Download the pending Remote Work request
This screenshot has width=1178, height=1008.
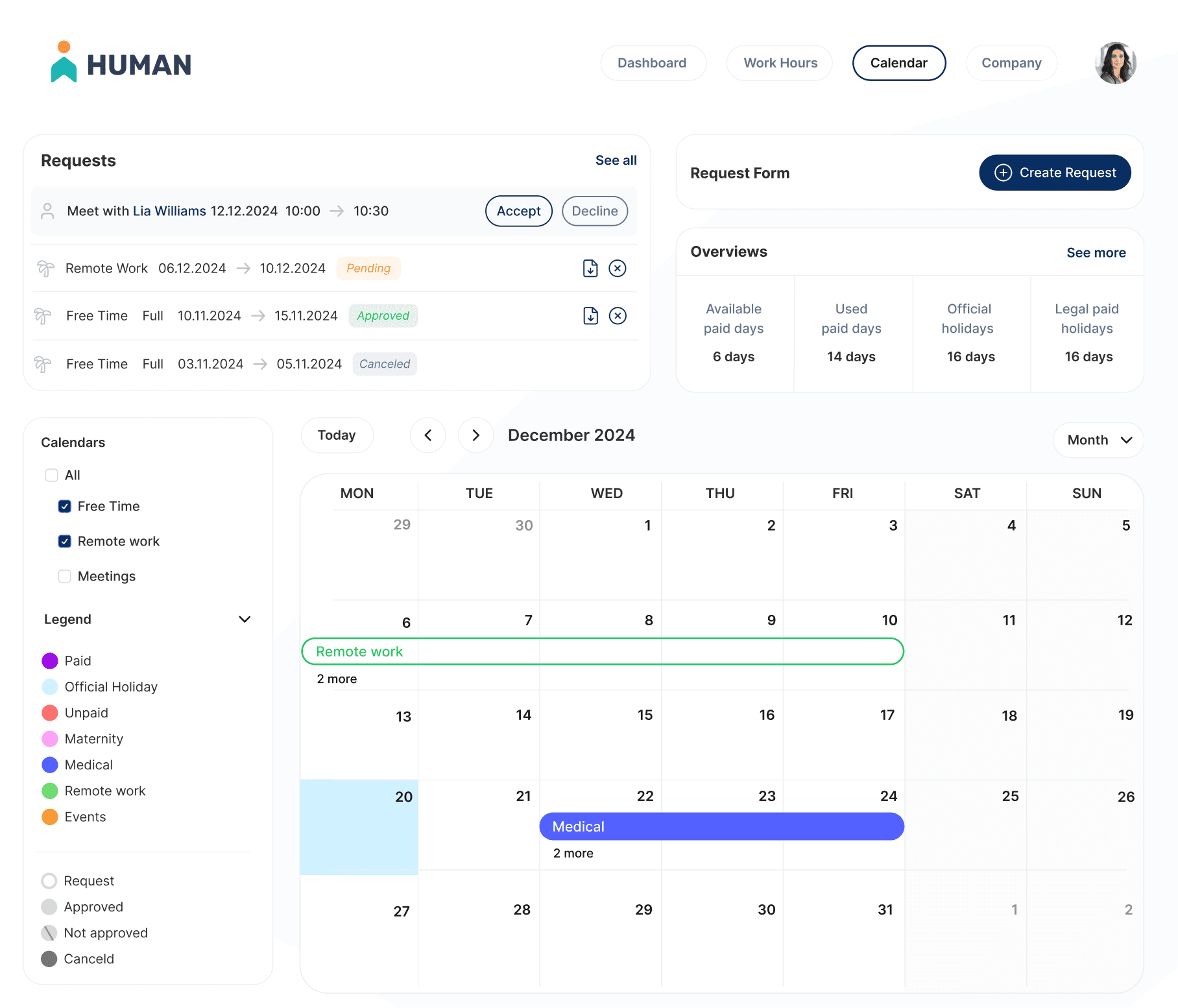tap(590, 268)
